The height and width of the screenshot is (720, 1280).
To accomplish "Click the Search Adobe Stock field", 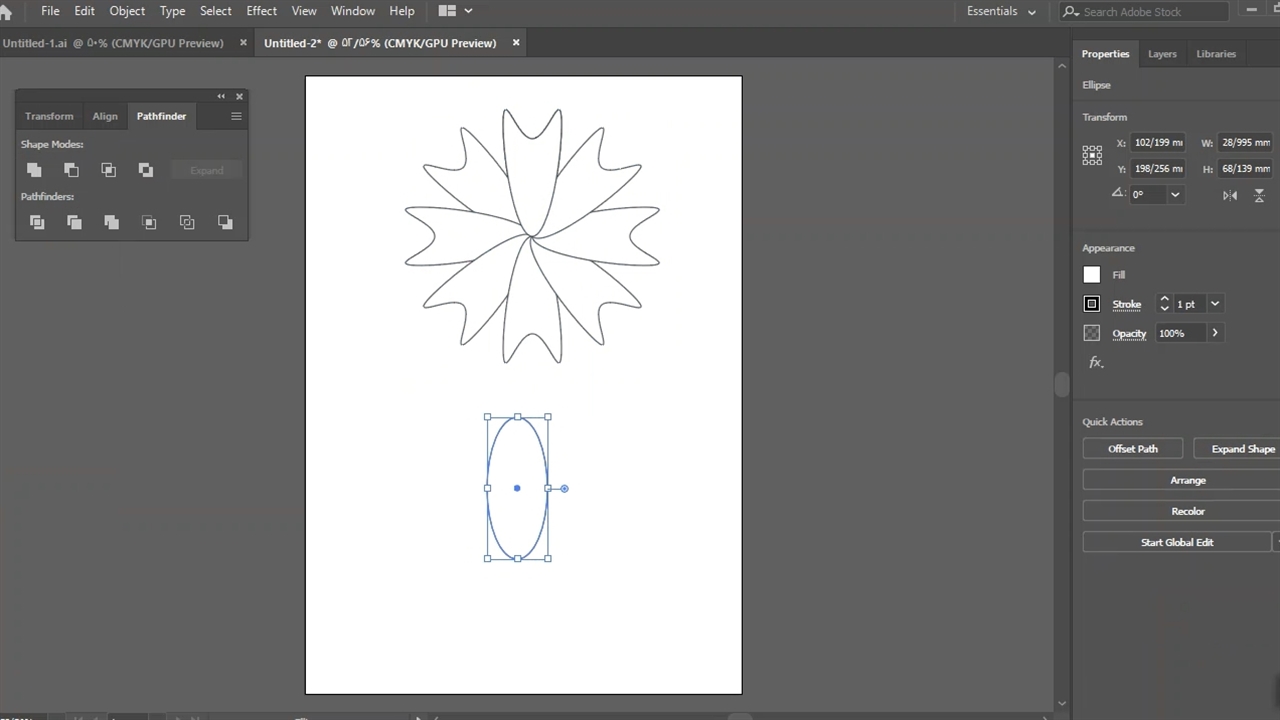I will [1151, 12].
